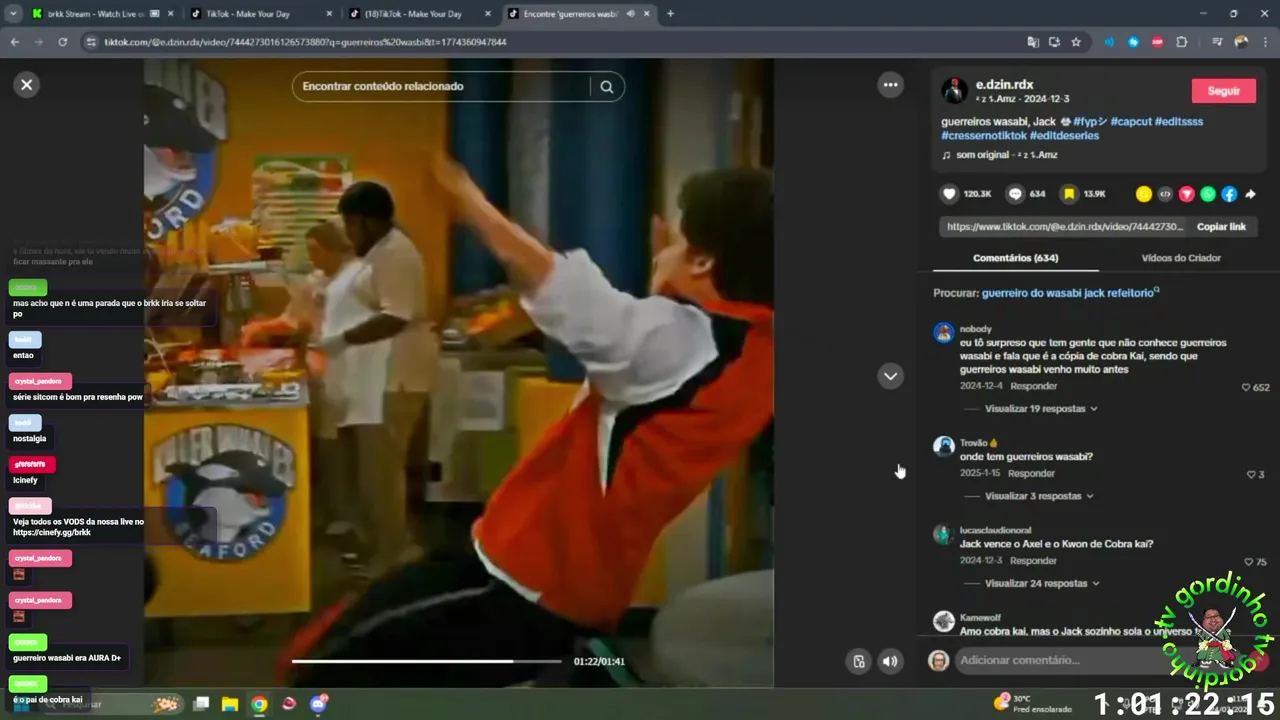Open the #cressernotiktok hashtag
This screenshot has width=1280, height=720.
point(982,135)
